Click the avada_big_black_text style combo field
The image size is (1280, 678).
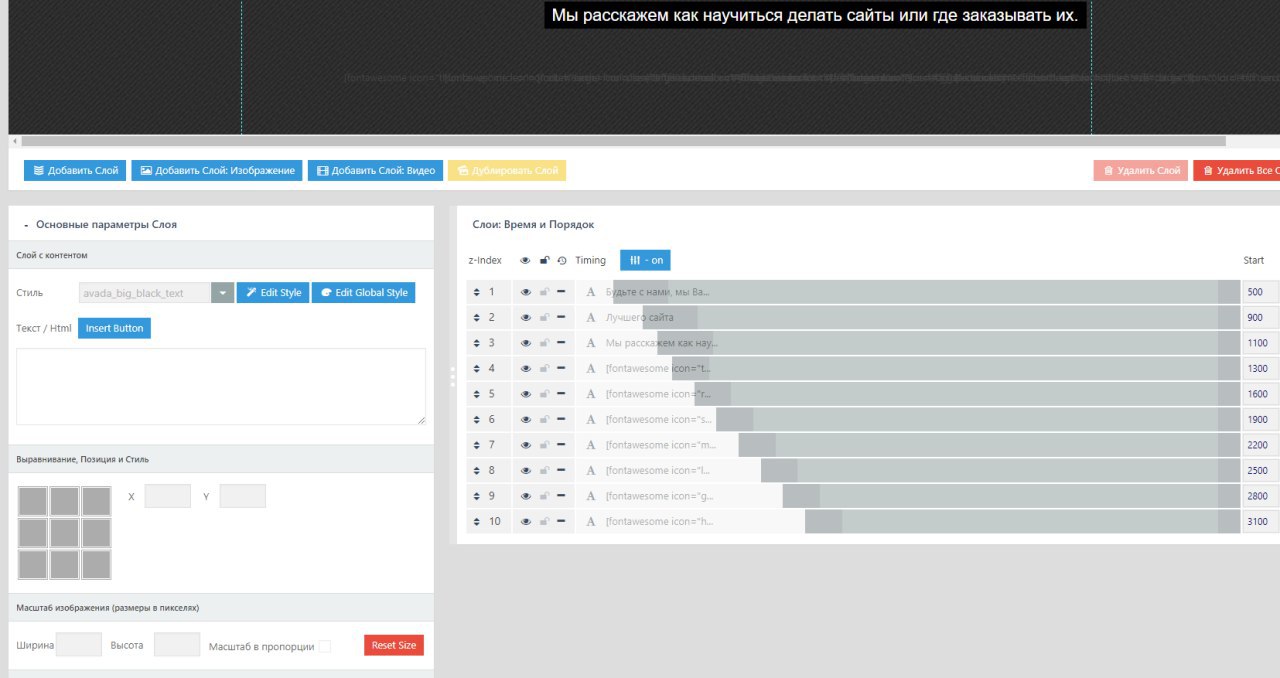[145, 293]
